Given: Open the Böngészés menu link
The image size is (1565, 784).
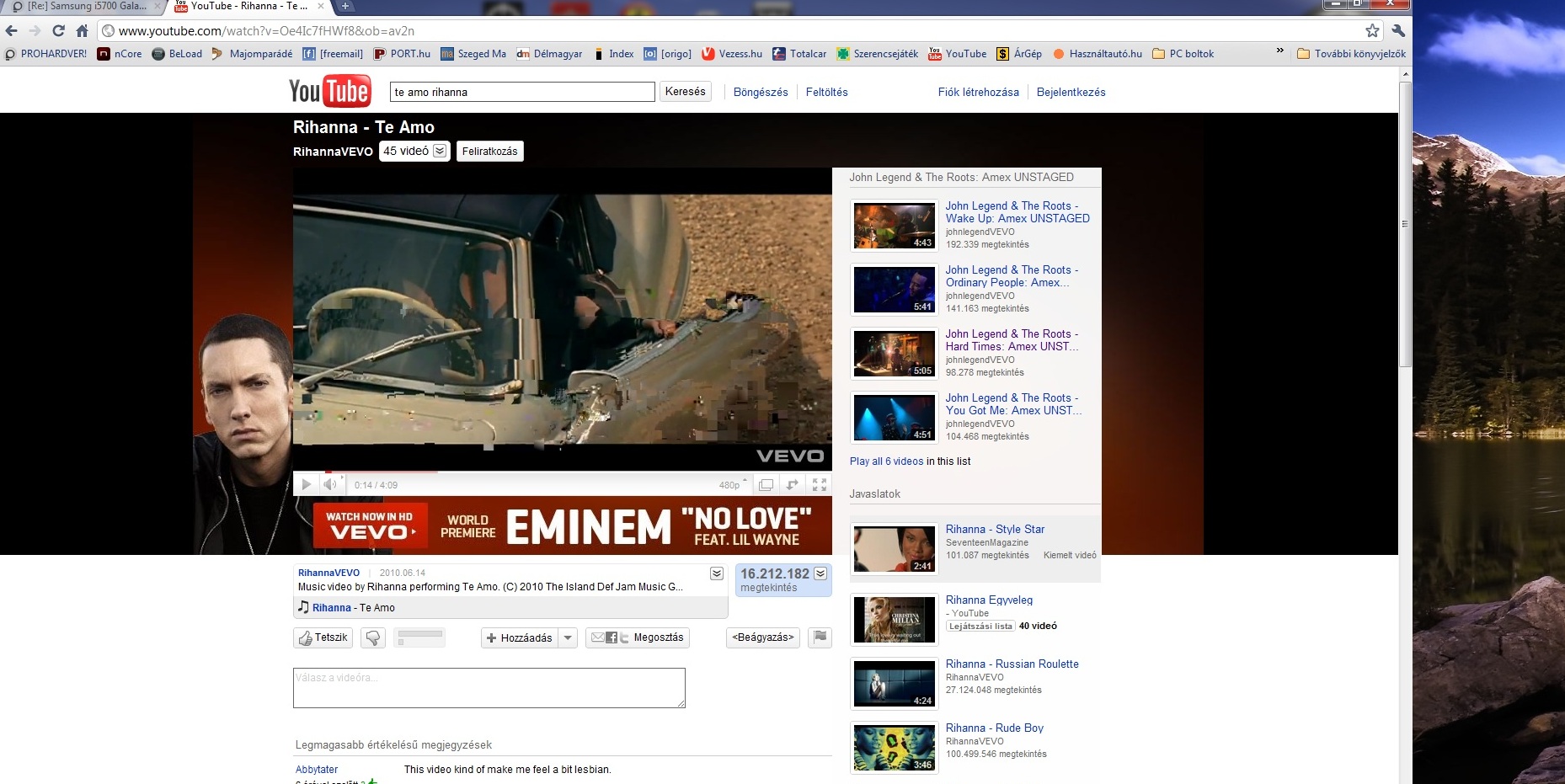Looking at the screenshot, I should click(761, 93).
